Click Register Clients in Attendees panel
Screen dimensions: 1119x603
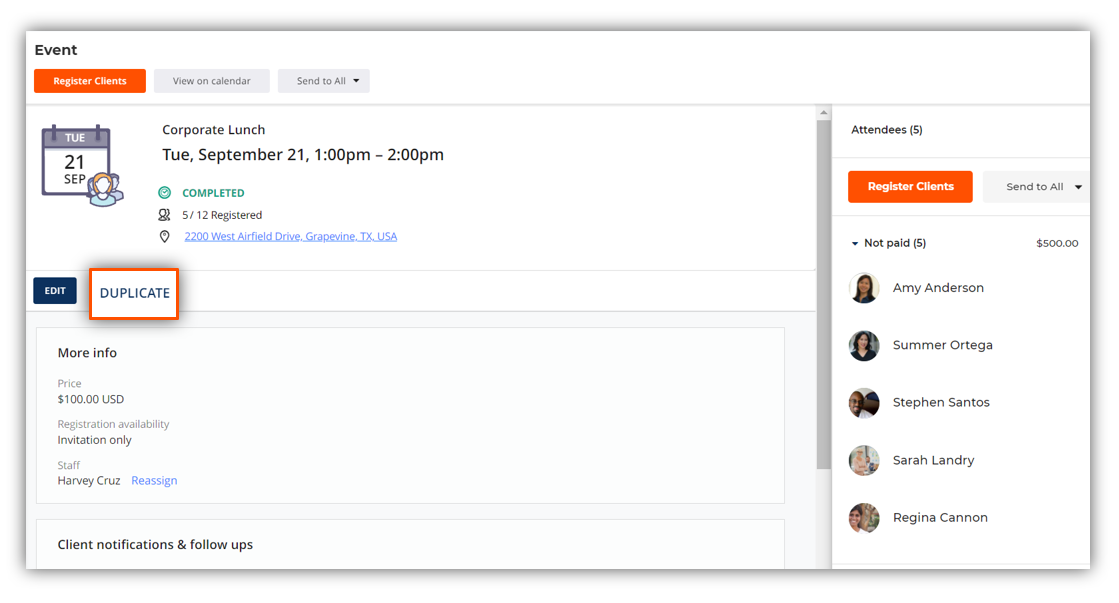[910, 186]
